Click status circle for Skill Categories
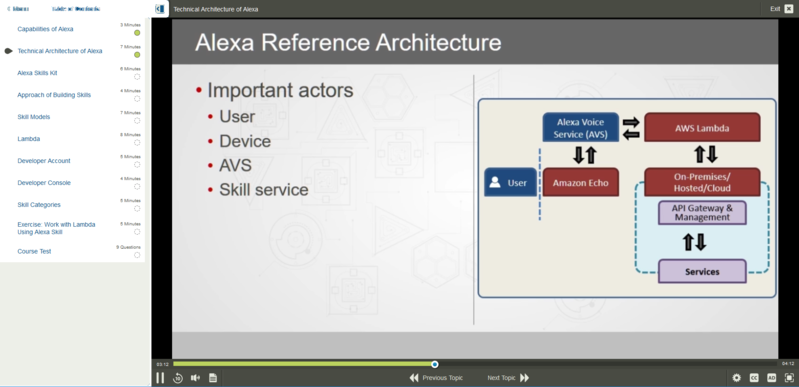Screen dimensions: 799x387 (137, 209)
